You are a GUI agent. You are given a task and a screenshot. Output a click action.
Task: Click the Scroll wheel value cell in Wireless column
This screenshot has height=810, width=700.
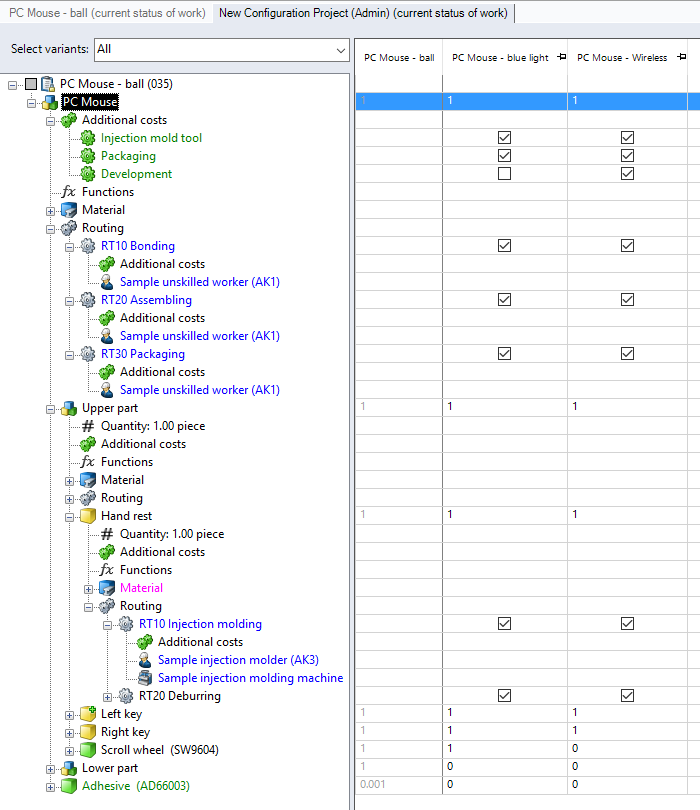(x=627, y=750)
